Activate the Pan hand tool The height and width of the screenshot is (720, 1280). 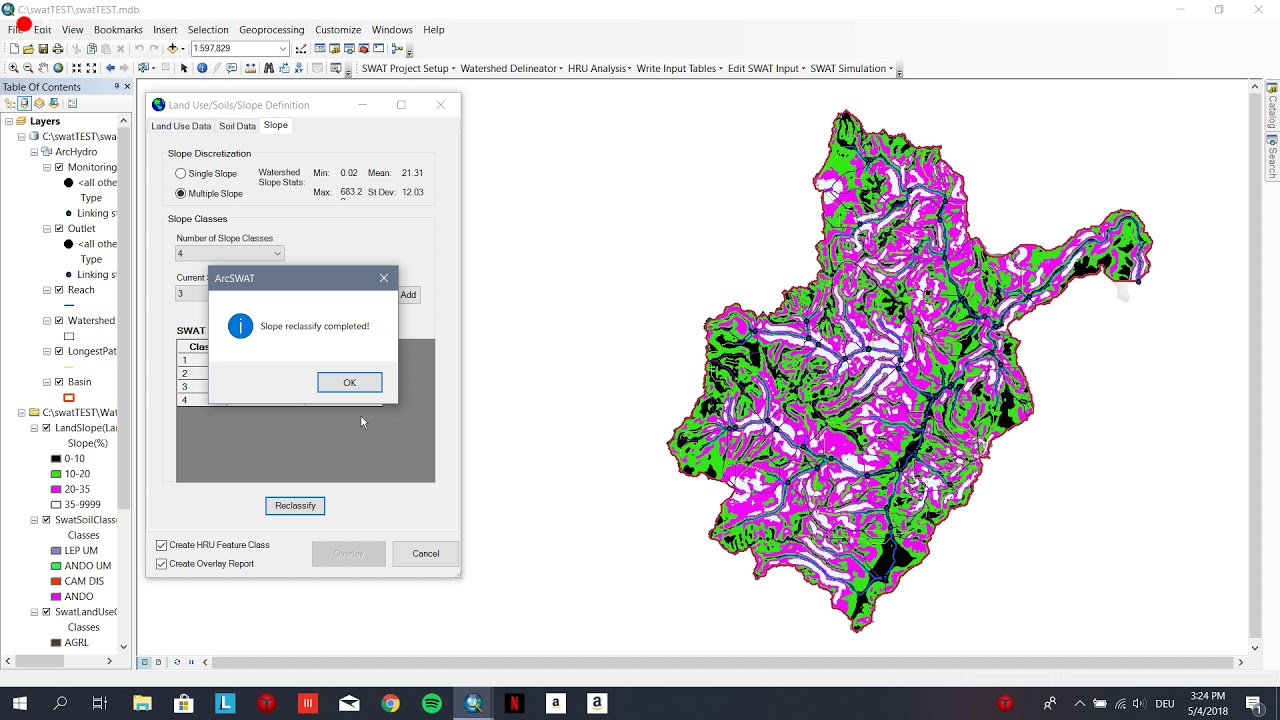click(43, 68)
